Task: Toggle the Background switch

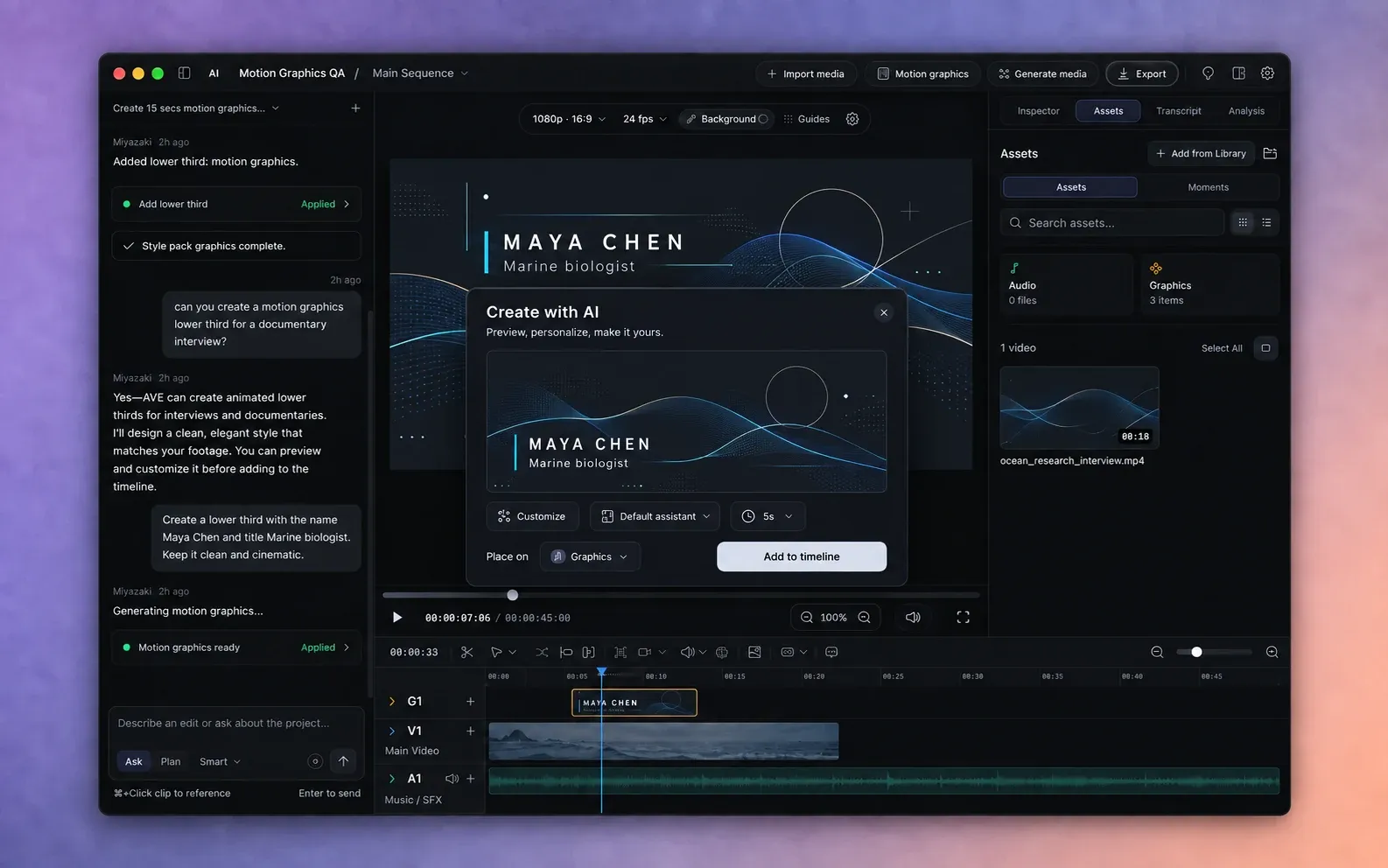Action: point(763,119)
